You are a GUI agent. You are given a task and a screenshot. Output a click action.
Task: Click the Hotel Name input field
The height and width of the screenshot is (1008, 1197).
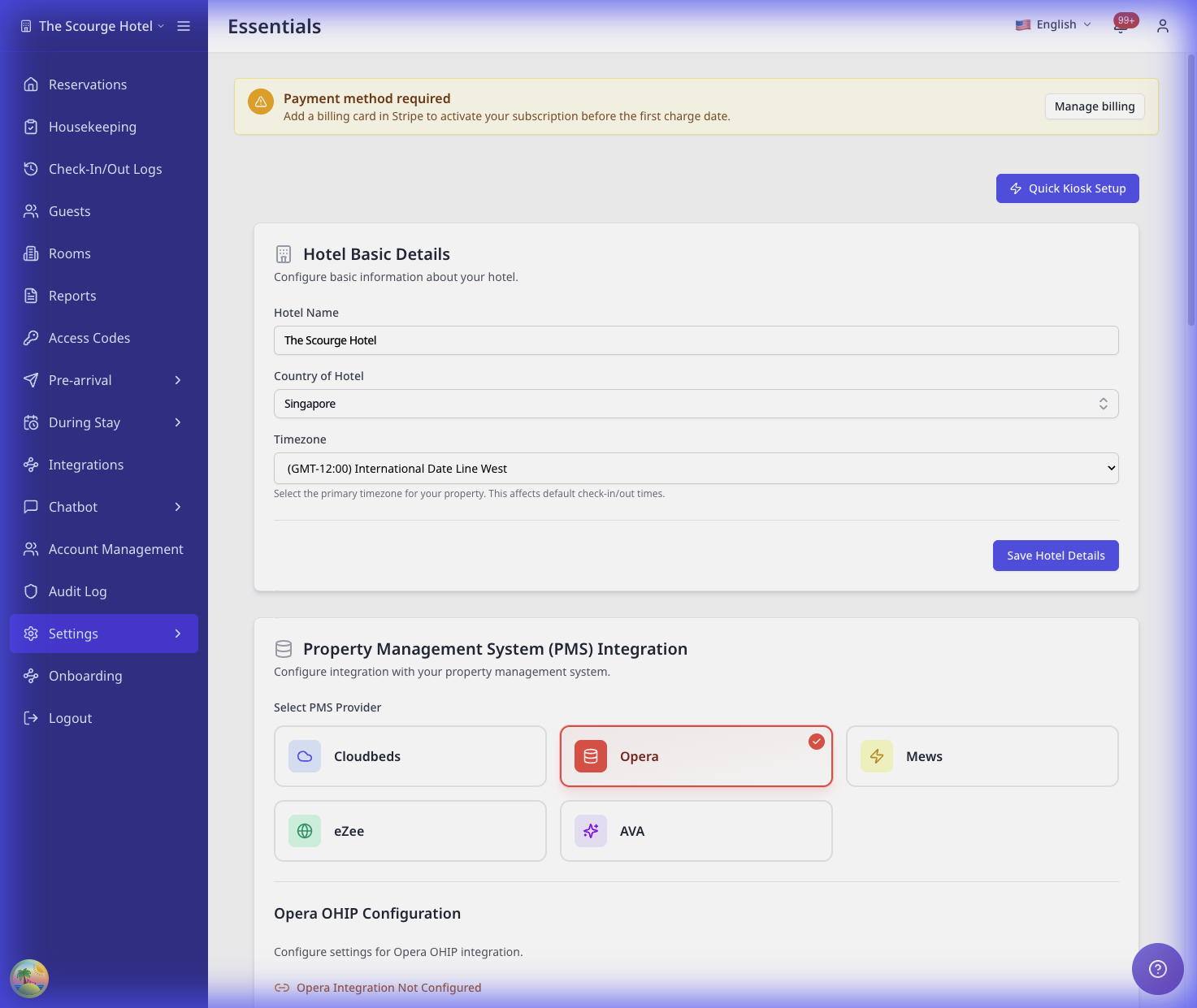click(x=696, y=340)
